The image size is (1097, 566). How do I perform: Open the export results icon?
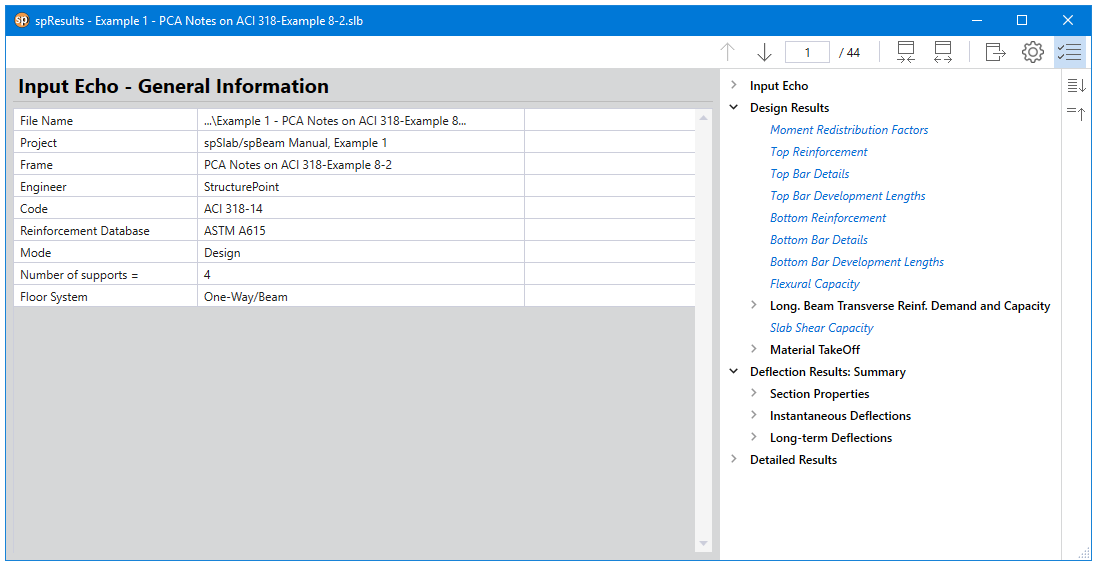(996, 52)
